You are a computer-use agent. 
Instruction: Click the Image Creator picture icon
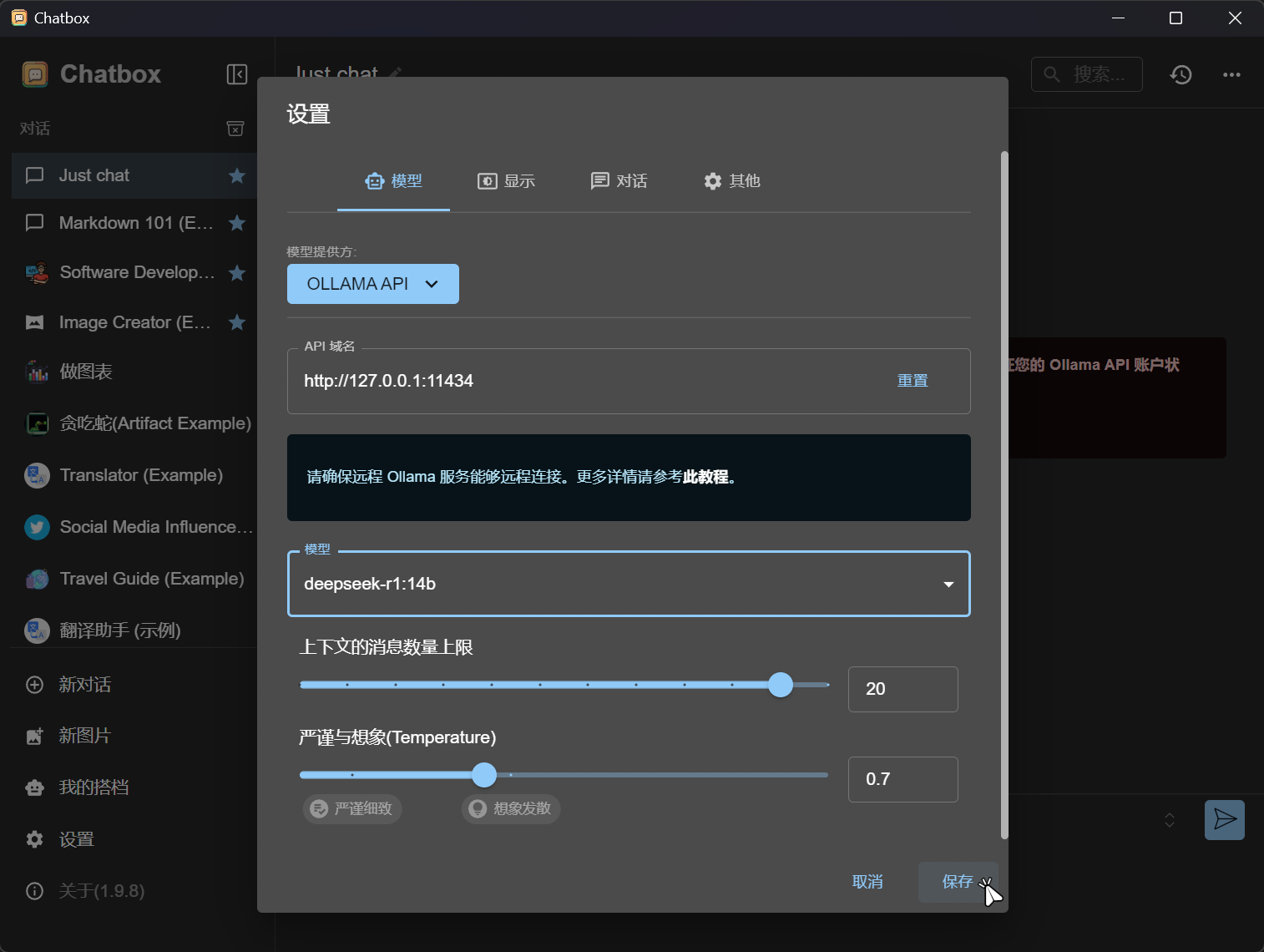(x=35, y=322)
